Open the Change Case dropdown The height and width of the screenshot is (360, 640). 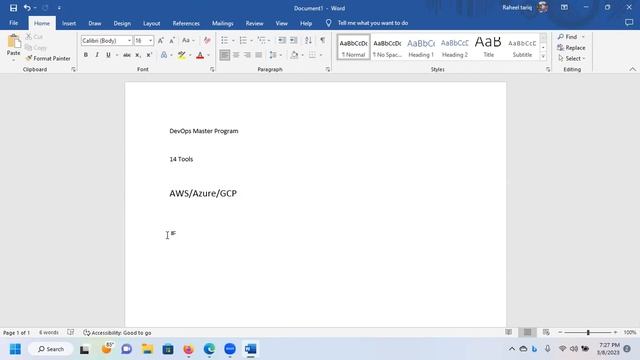click(188, 40)
